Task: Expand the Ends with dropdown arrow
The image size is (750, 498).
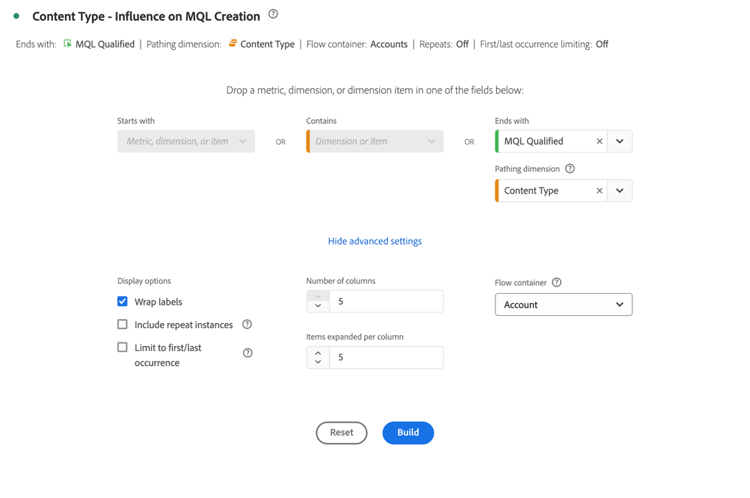Action: click(x=620, y=141)
